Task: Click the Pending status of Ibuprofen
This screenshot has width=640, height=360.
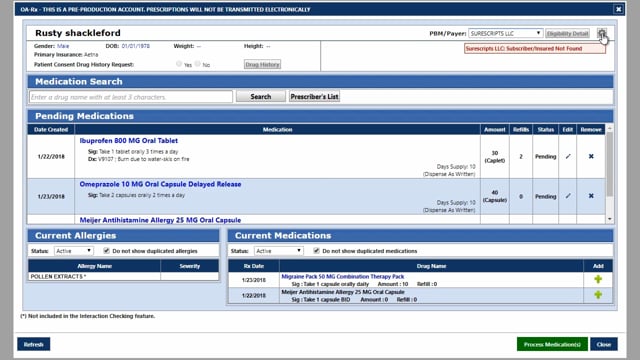Action: 545,156
